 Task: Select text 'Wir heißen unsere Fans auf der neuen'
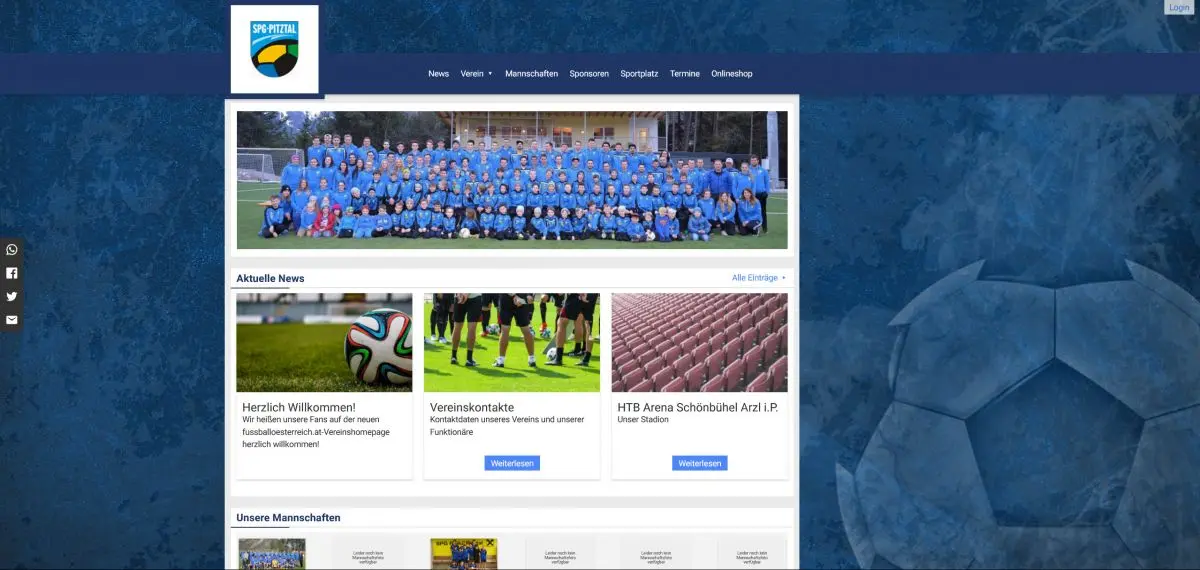311,420
